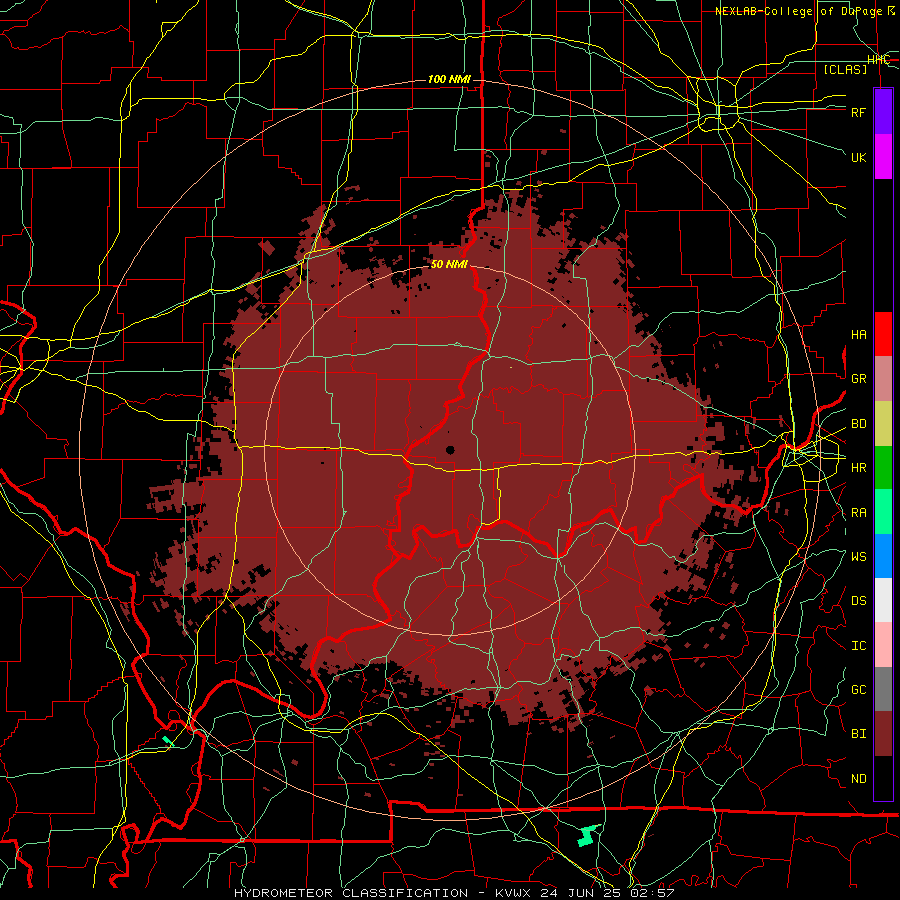Screen dimensions: 900x900
Task: Click the "GC" legend label
Action: (859, 690)
